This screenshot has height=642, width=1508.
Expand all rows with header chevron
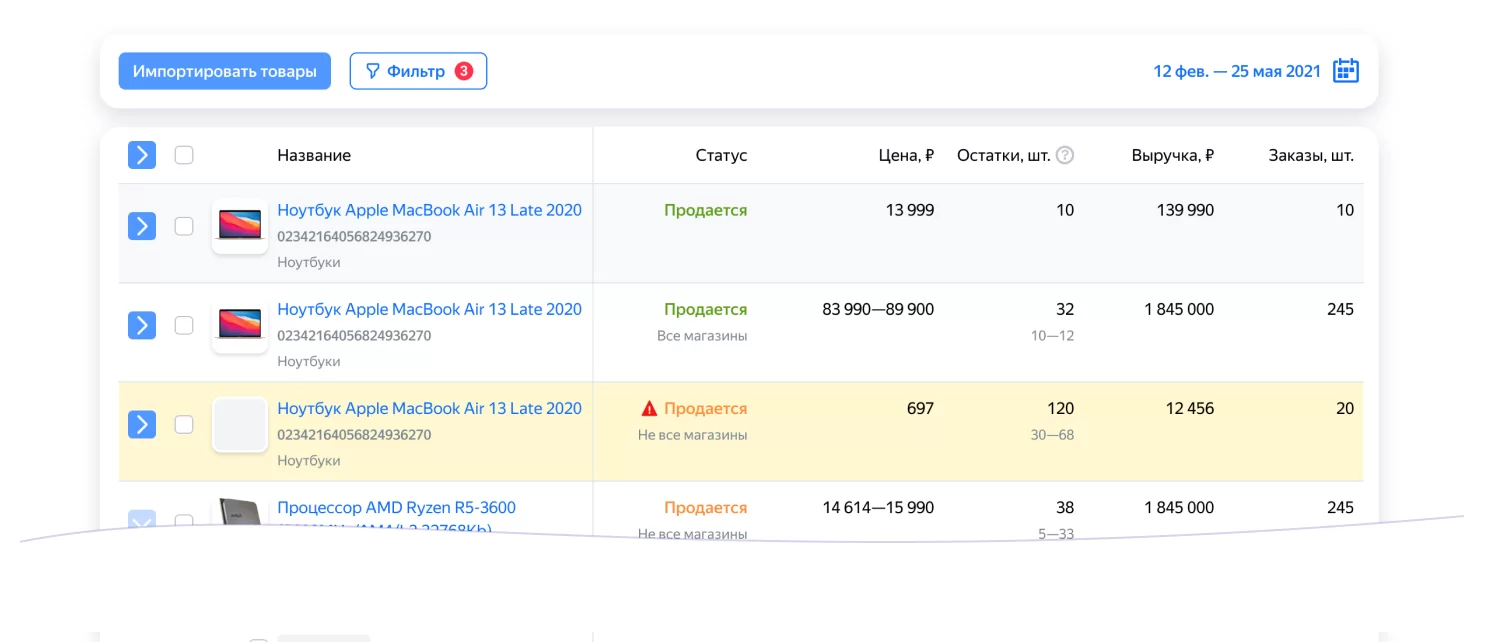(x=142, y=155)
